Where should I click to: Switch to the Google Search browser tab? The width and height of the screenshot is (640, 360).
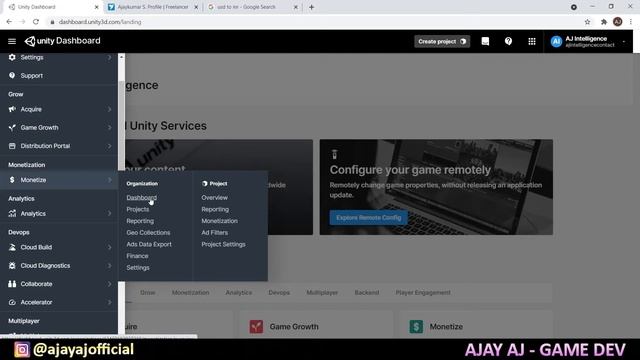point(252,7)
